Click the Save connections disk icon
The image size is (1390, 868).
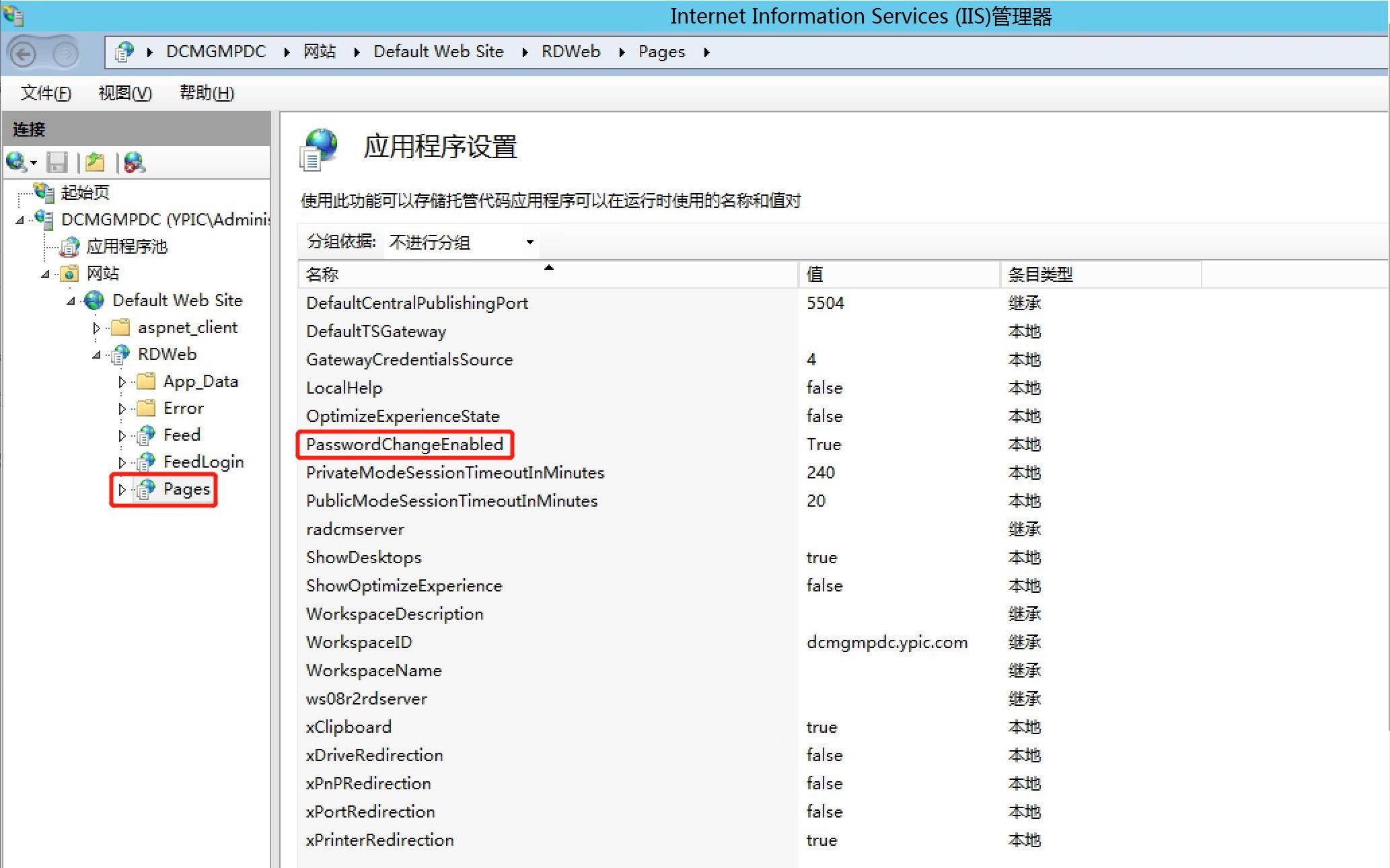(x=57, y=162)
